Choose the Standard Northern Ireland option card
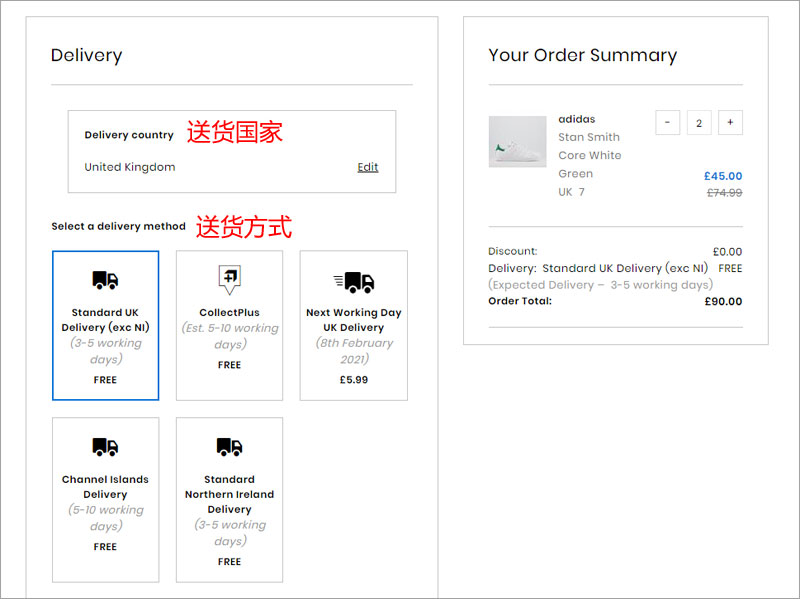Viewport: 800px width, 599px height. [229, 500]
